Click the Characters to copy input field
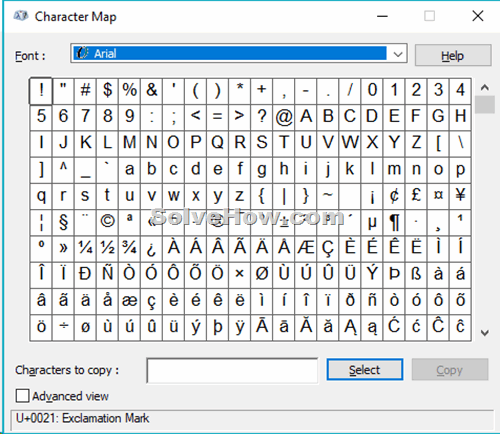Viewport: 500px width, 434px height. pos(232,370)
